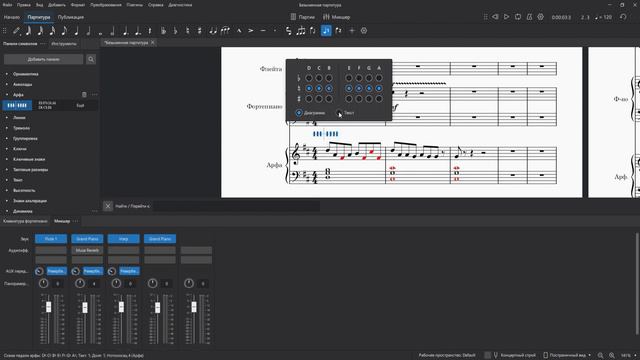Select the quarter note duration
Screen dimensions: 640x360
click(76, 31)
